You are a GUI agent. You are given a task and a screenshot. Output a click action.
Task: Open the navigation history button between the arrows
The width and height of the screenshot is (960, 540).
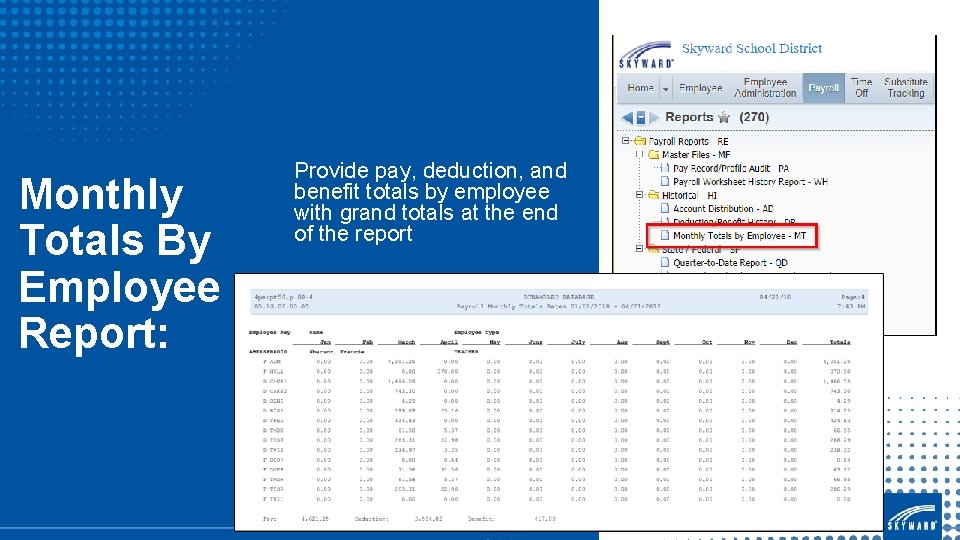[x=640, y=118]
